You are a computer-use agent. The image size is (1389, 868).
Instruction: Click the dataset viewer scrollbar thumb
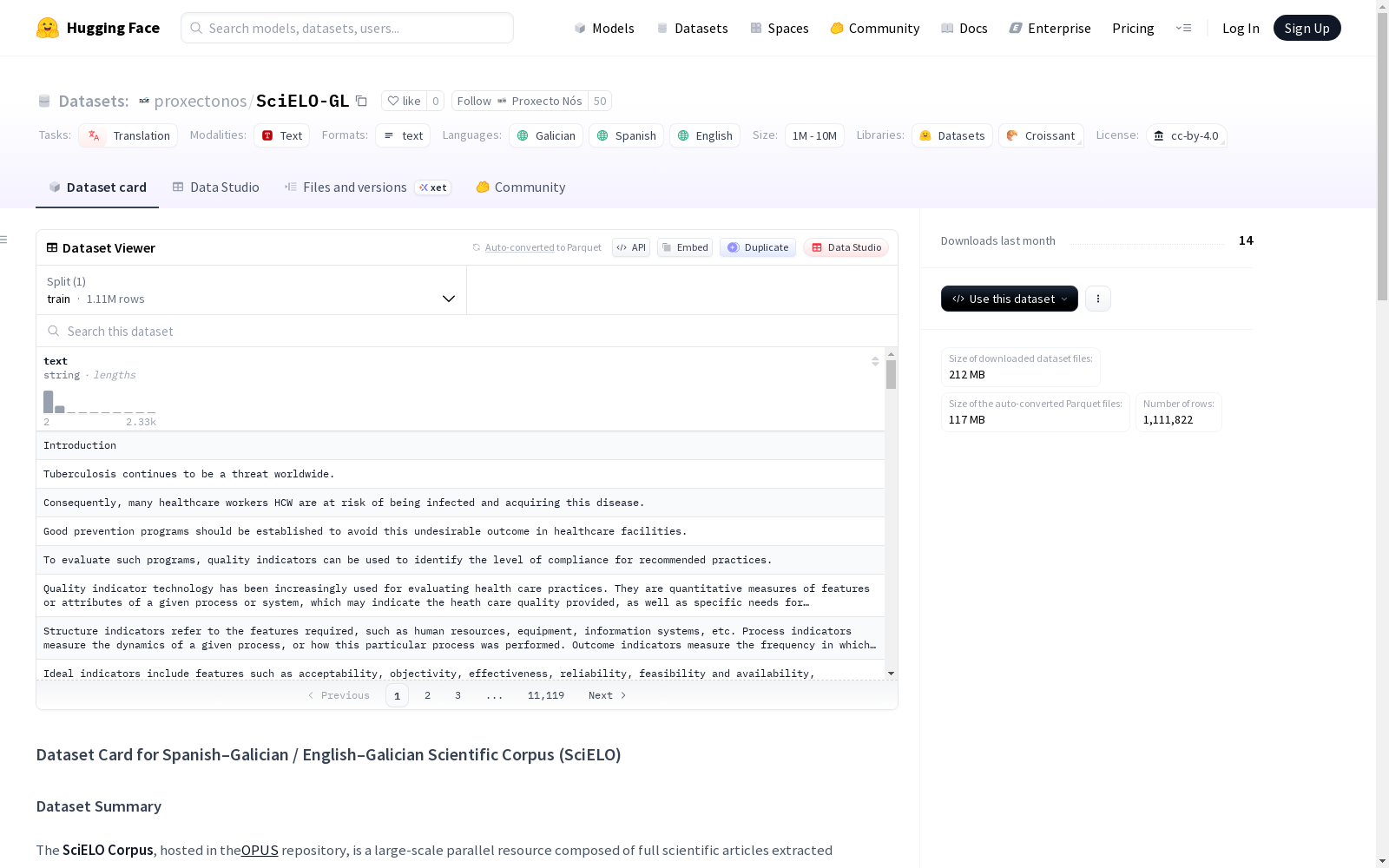click(891, 374)
